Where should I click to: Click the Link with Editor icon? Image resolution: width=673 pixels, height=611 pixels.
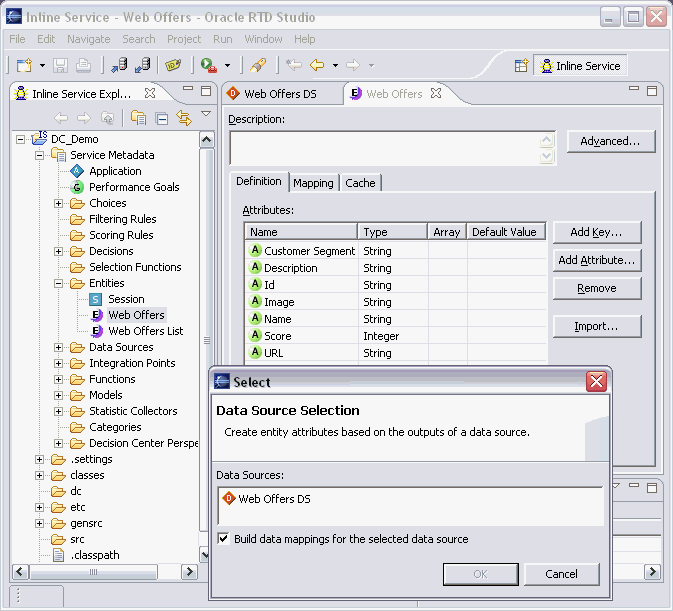coord(184,118)
